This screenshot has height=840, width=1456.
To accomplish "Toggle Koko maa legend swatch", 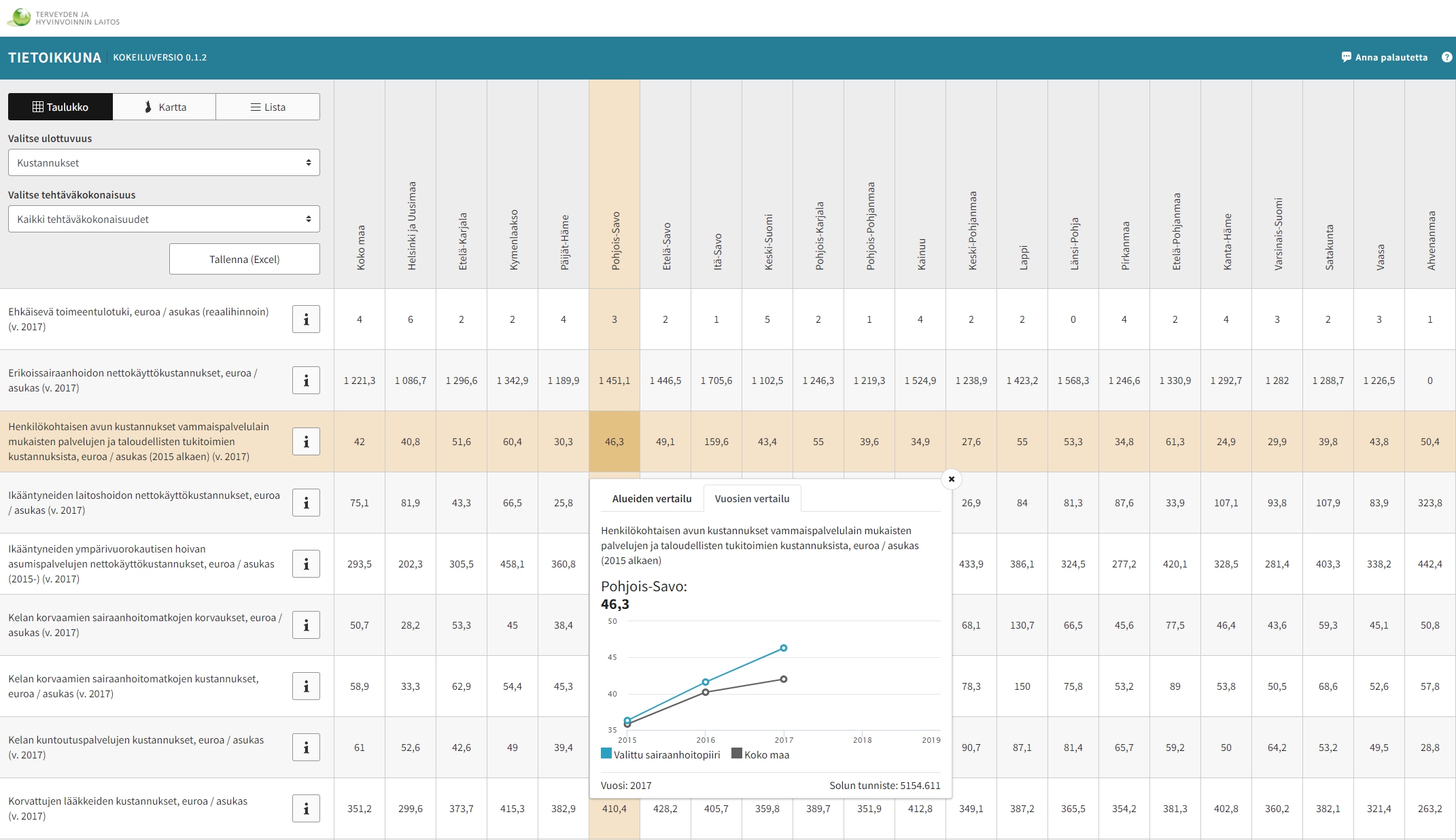I will point(737,754).
